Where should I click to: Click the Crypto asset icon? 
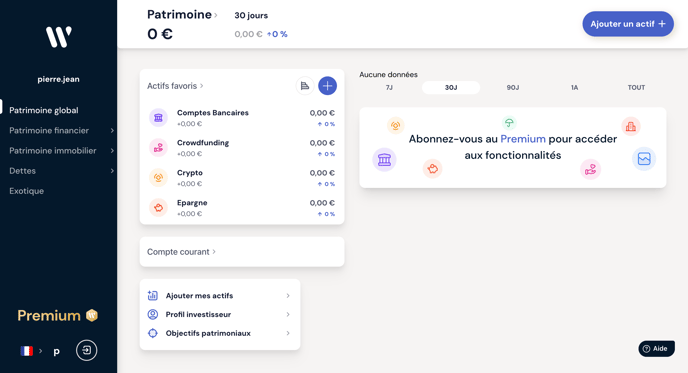pyautogui.click(x=158, y=178)
